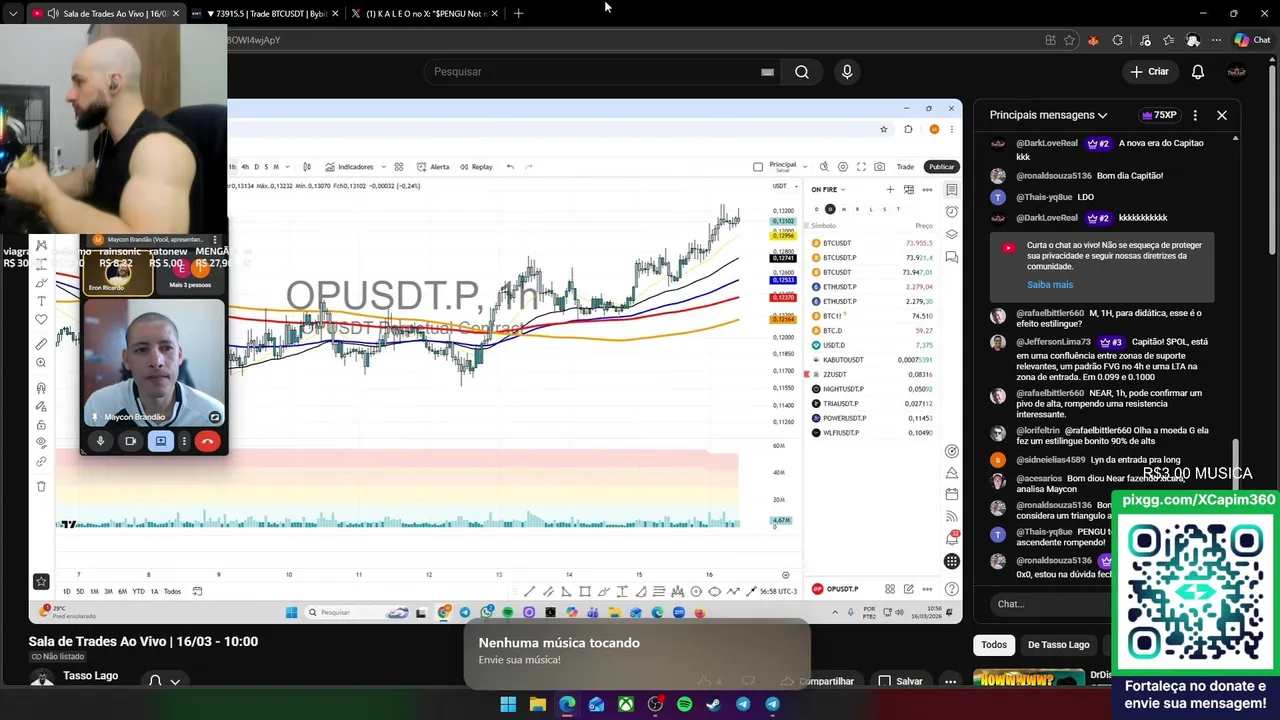The image size is (1280, 720).
Task: Expand browser tab search chevron
Action: (x=13, y=14)
